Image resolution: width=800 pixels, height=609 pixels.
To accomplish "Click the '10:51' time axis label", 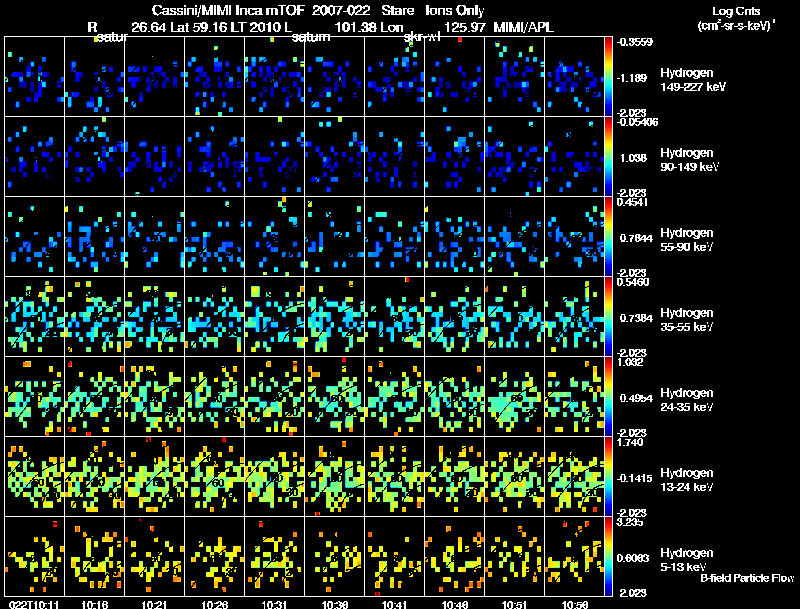I will 515,604.
